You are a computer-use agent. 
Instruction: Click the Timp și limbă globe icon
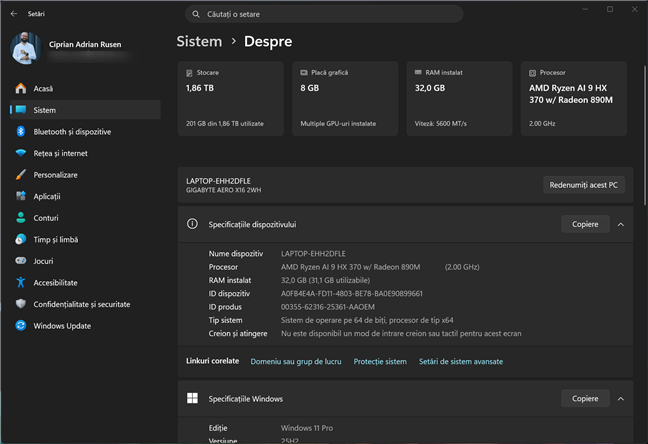21,239
